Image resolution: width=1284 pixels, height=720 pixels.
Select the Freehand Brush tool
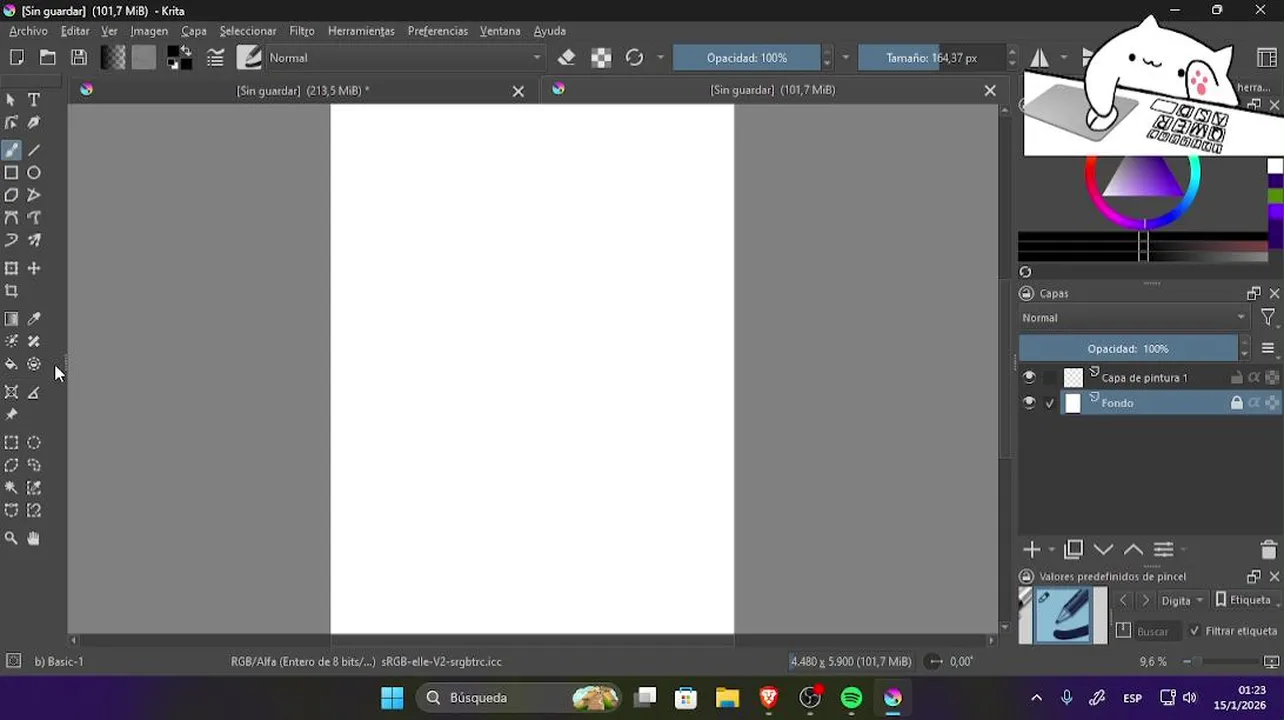[11, 150]
